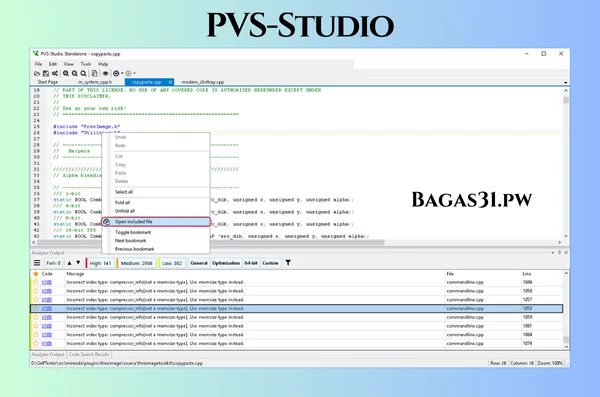Click the down arrow next message button
The height and width of the screenshot is (397, 600).
point(78,263)
